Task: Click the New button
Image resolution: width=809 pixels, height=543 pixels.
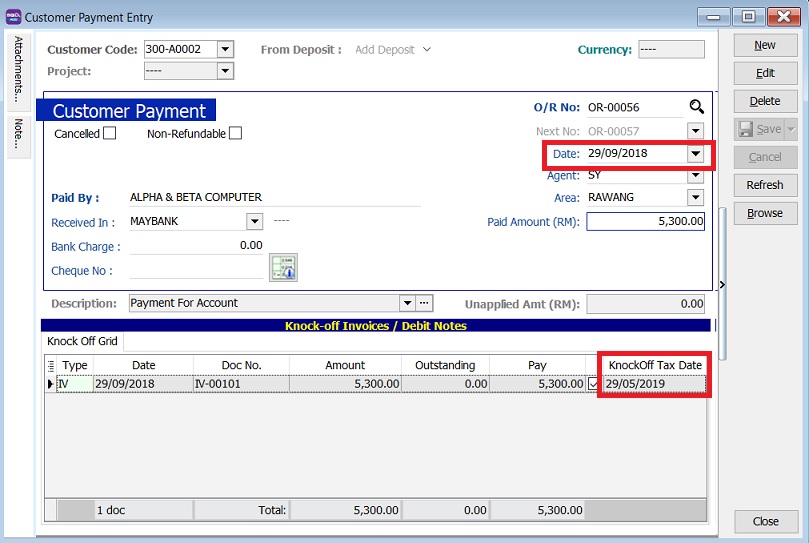Action: click(765, 45)
